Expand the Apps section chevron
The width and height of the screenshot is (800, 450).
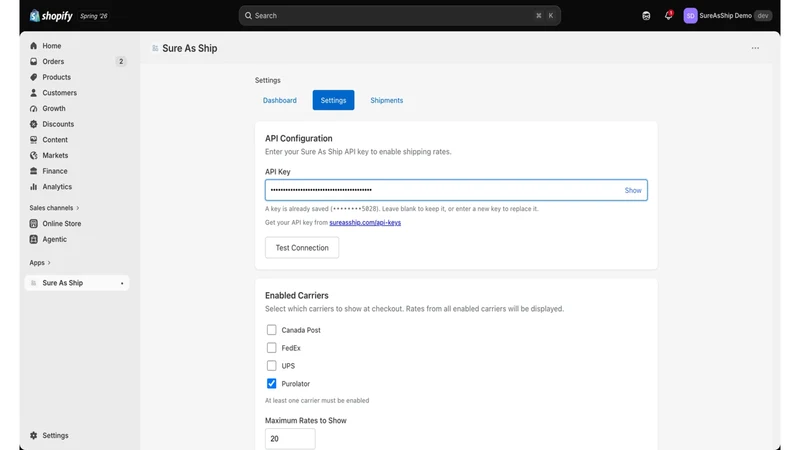[49, 263]
